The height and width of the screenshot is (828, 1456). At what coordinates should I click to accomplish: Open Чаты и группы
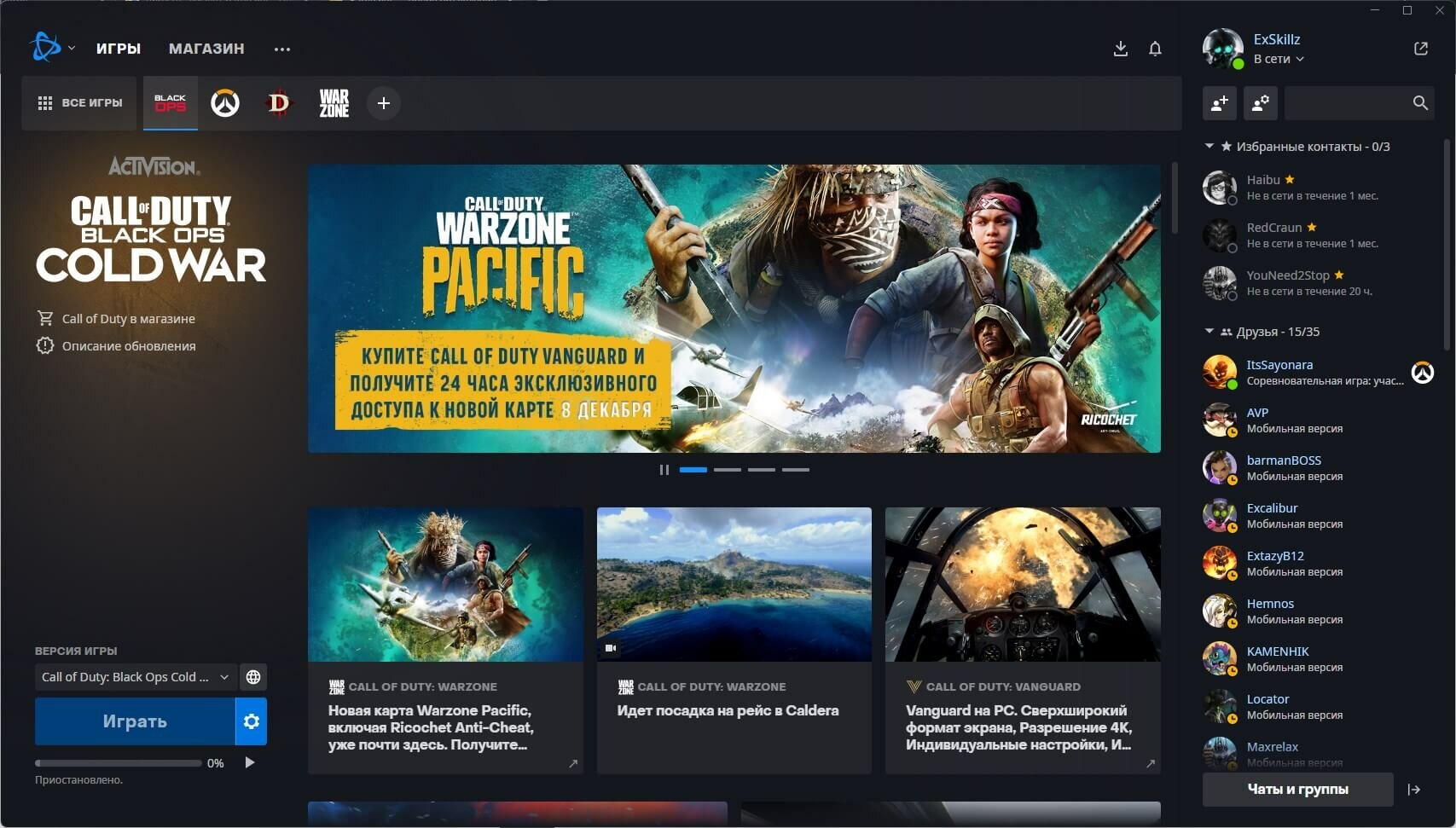click(x=1298, y=790)
